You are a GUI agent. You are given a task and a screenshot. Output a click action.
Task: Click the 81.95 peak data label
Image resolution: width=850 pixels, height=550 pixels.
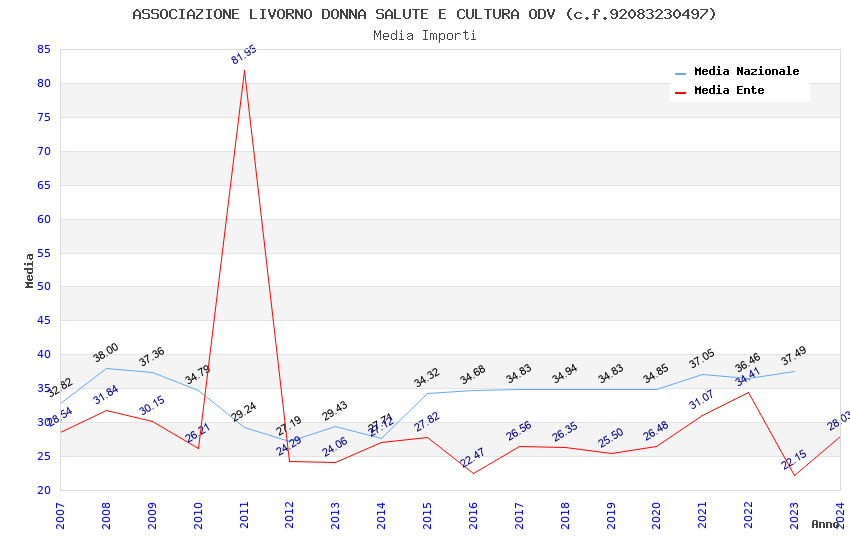point(244,55)
